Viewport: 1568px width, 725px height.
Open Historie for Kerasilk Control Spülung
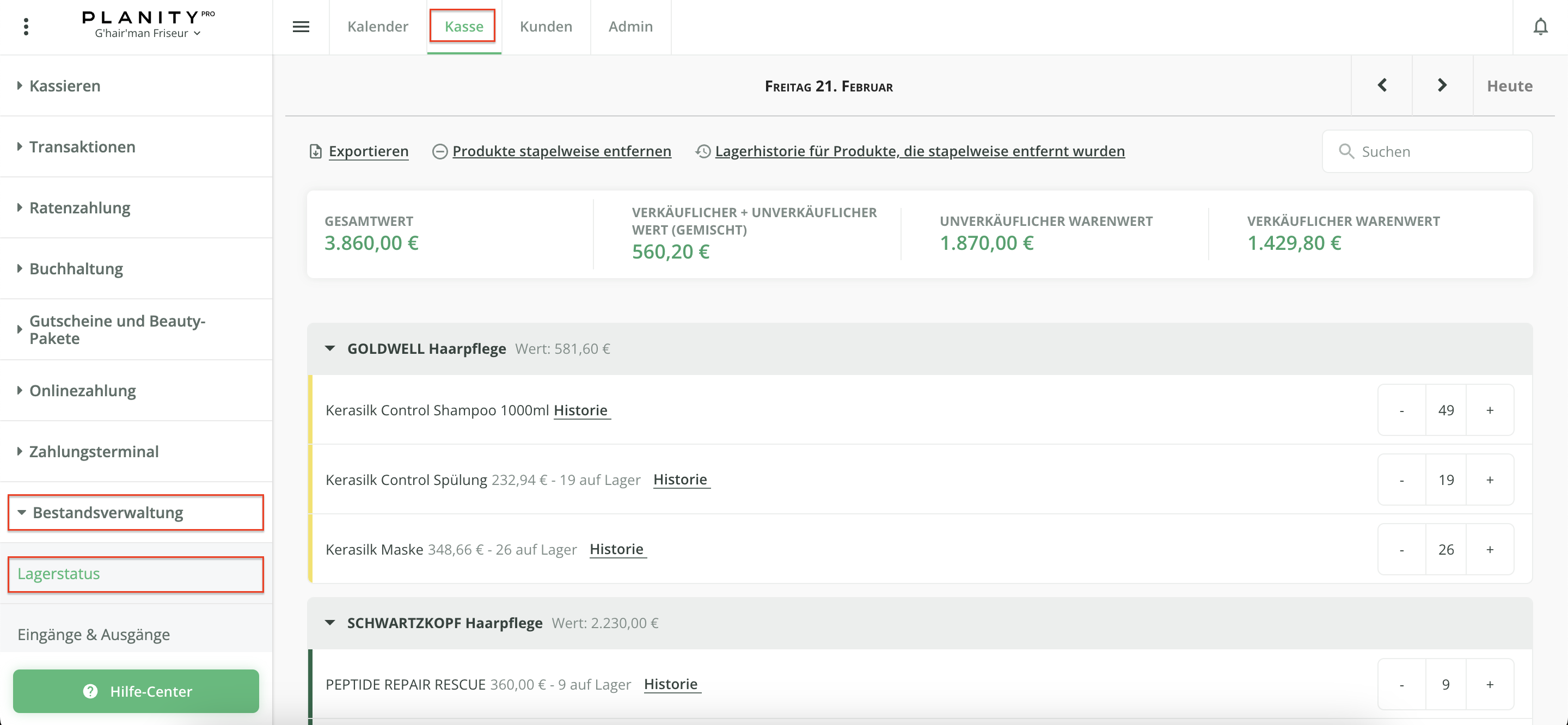point(680,480)
